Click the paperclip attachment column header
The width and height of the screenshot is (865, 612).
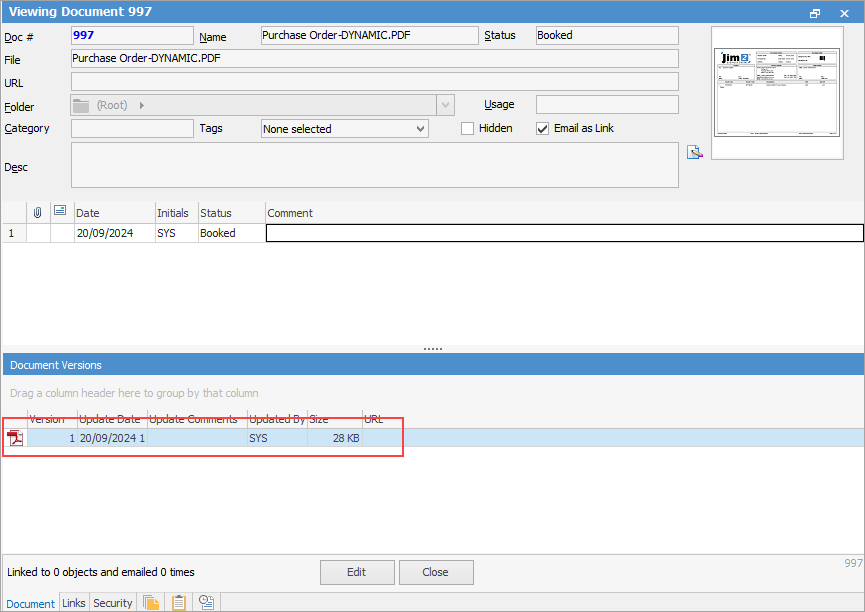coord(38,212)
